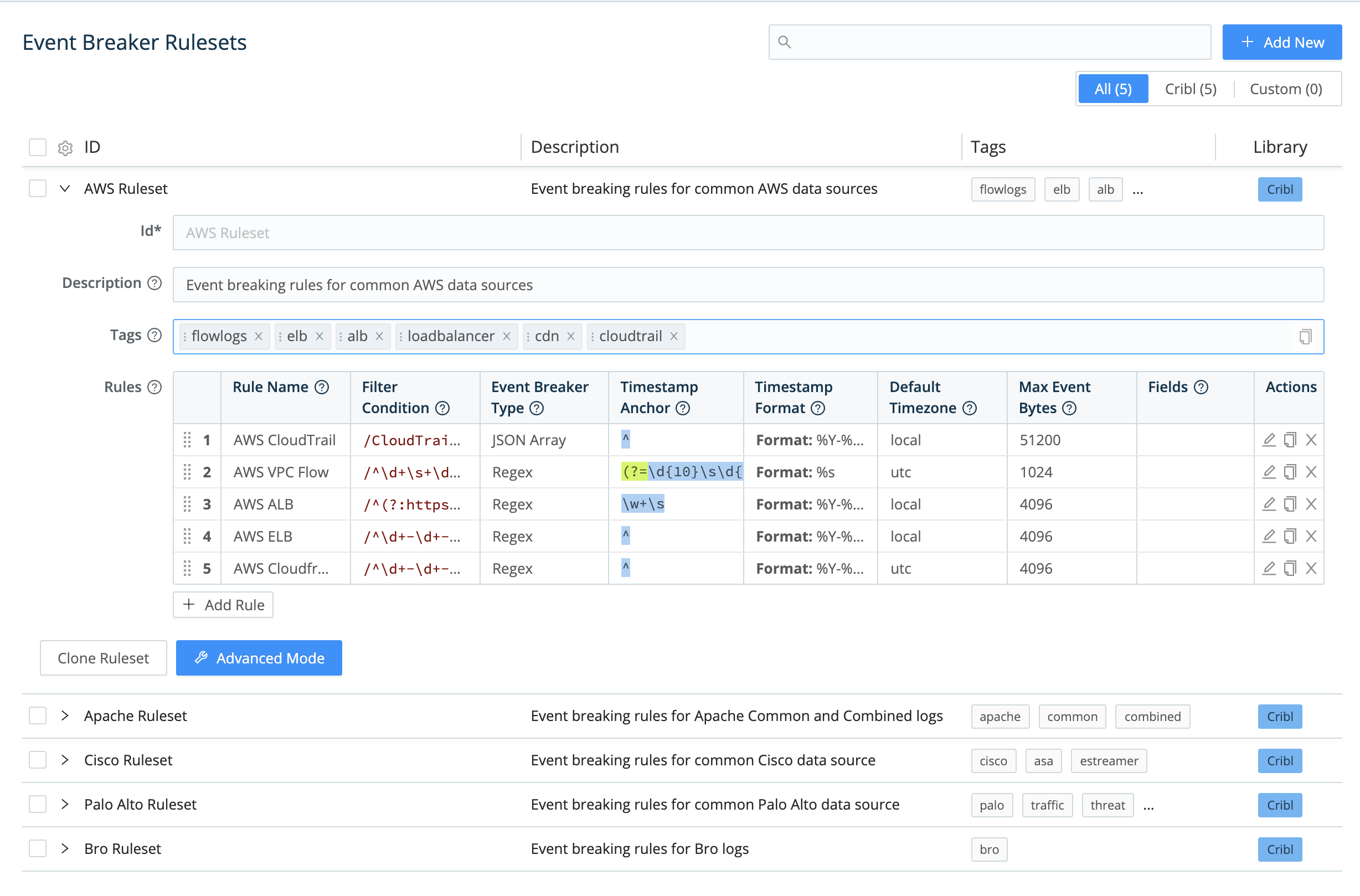Select the All (5) filter tab
Screen dimensions: 1360x896
pos(1113,89)
